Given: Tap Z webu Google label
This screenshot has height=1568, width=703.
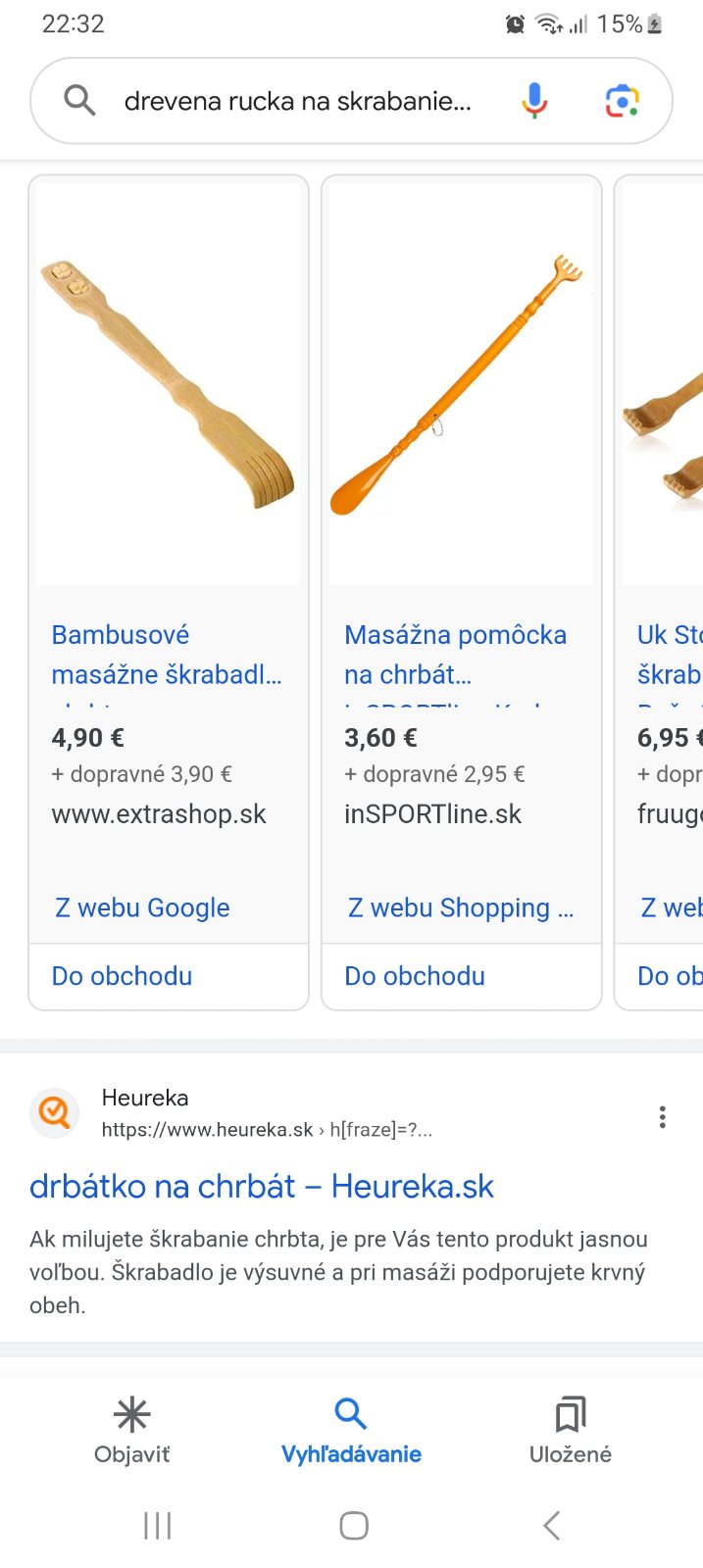Looking at the screenshot, I should pos(142,907).
